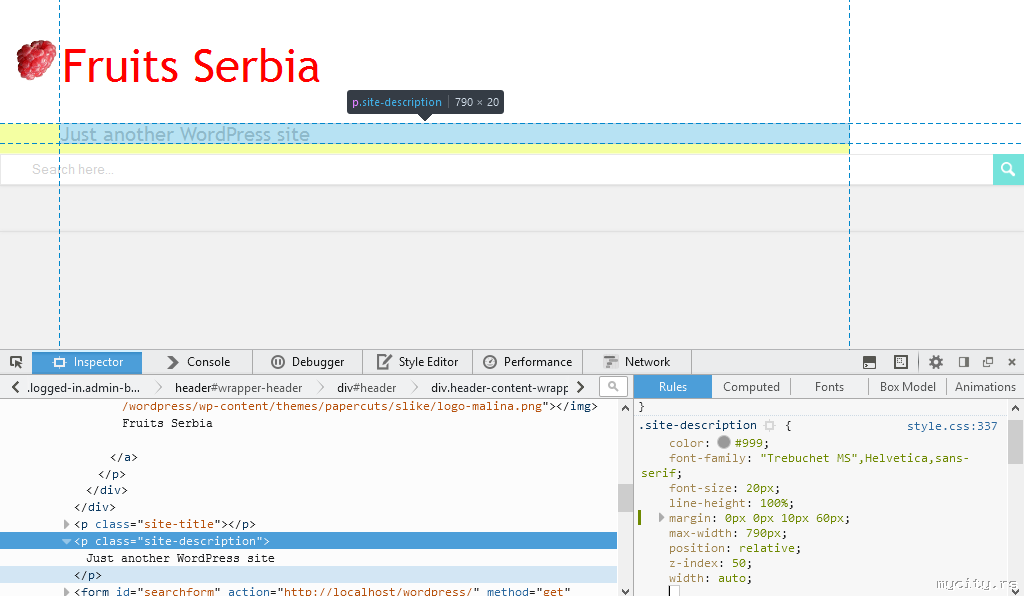Click the closing </p> tag row under site-description

(308, 575)
